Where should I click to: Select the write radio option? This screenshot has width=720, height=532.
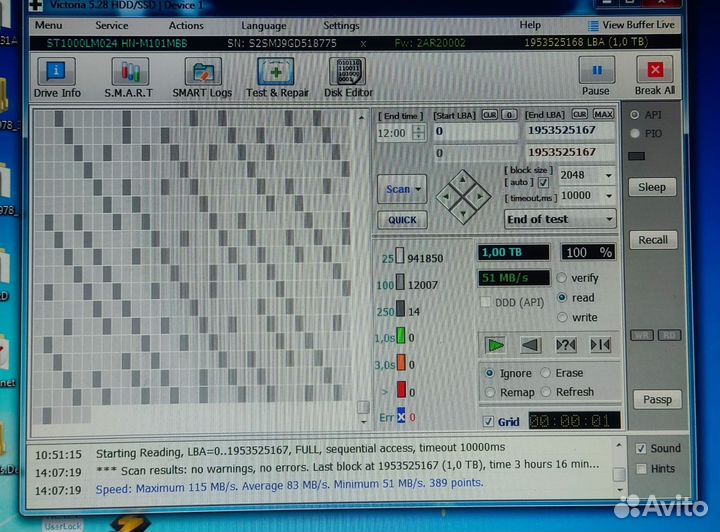coord(563,317)
